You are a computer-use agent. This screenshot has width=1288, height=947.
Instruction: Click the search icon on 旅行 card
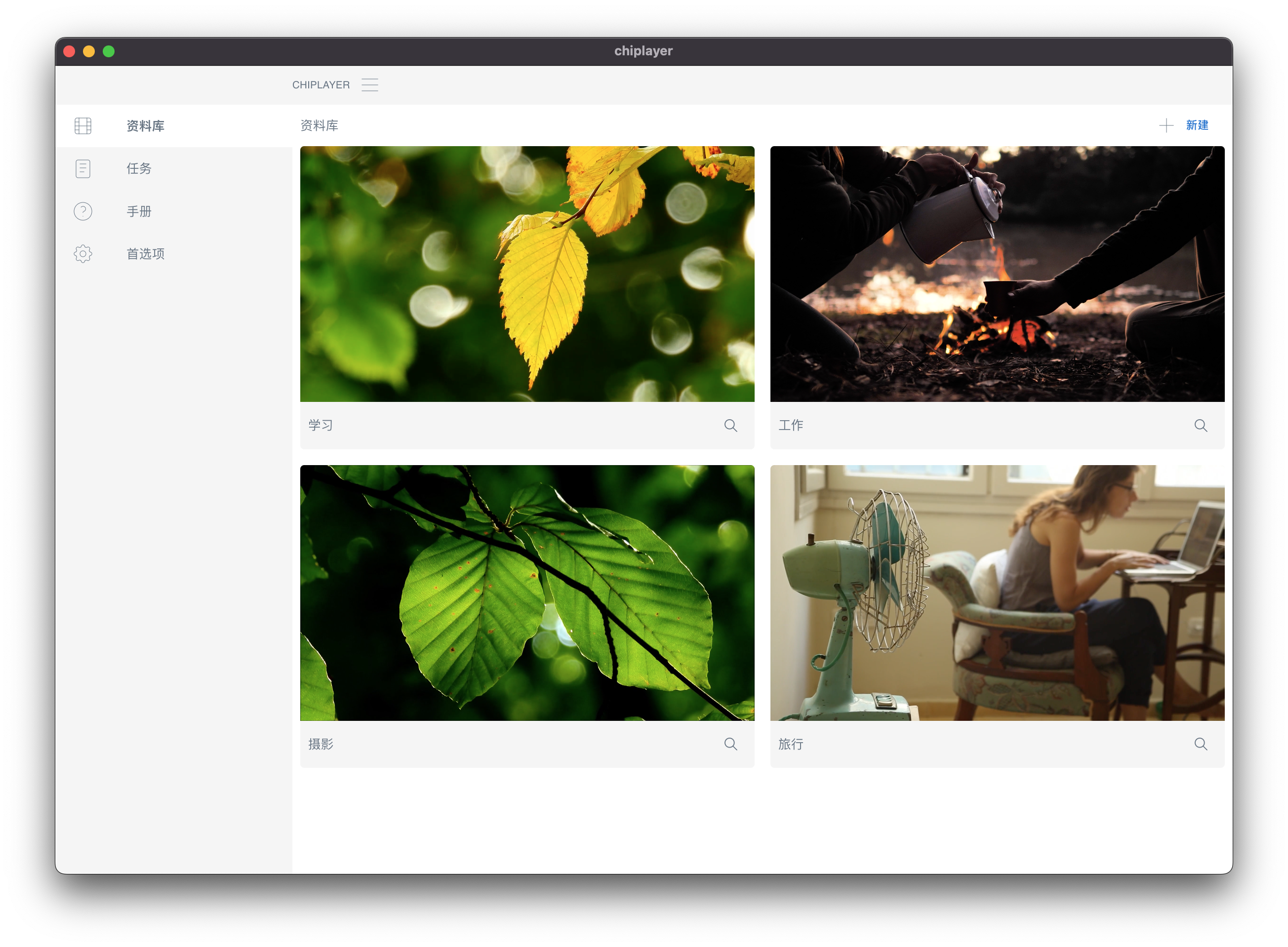pos(1201,744)
